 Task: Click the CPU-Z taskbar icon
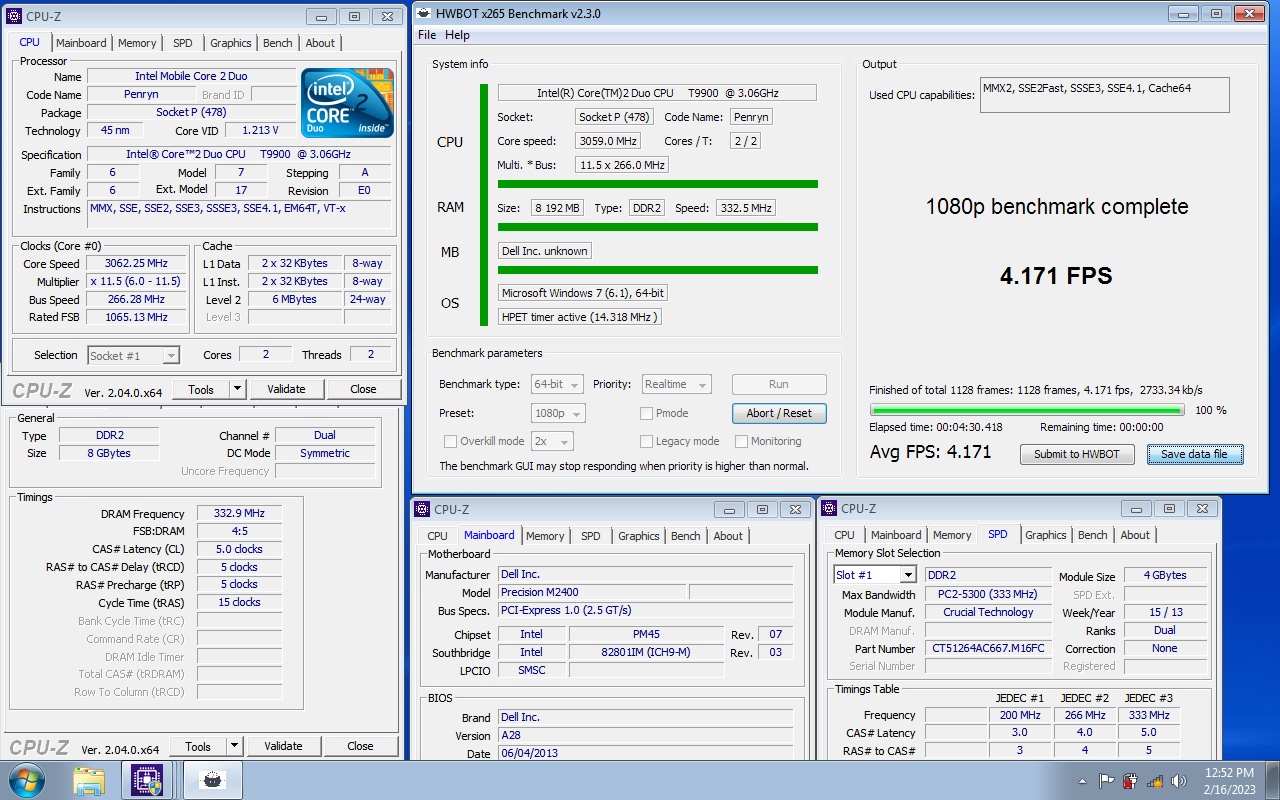click(148, 780)
